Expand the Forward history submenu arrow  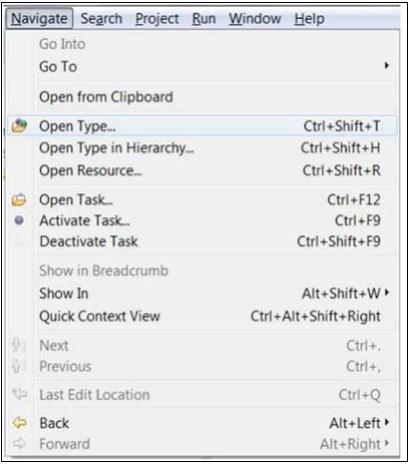(387, 443)
